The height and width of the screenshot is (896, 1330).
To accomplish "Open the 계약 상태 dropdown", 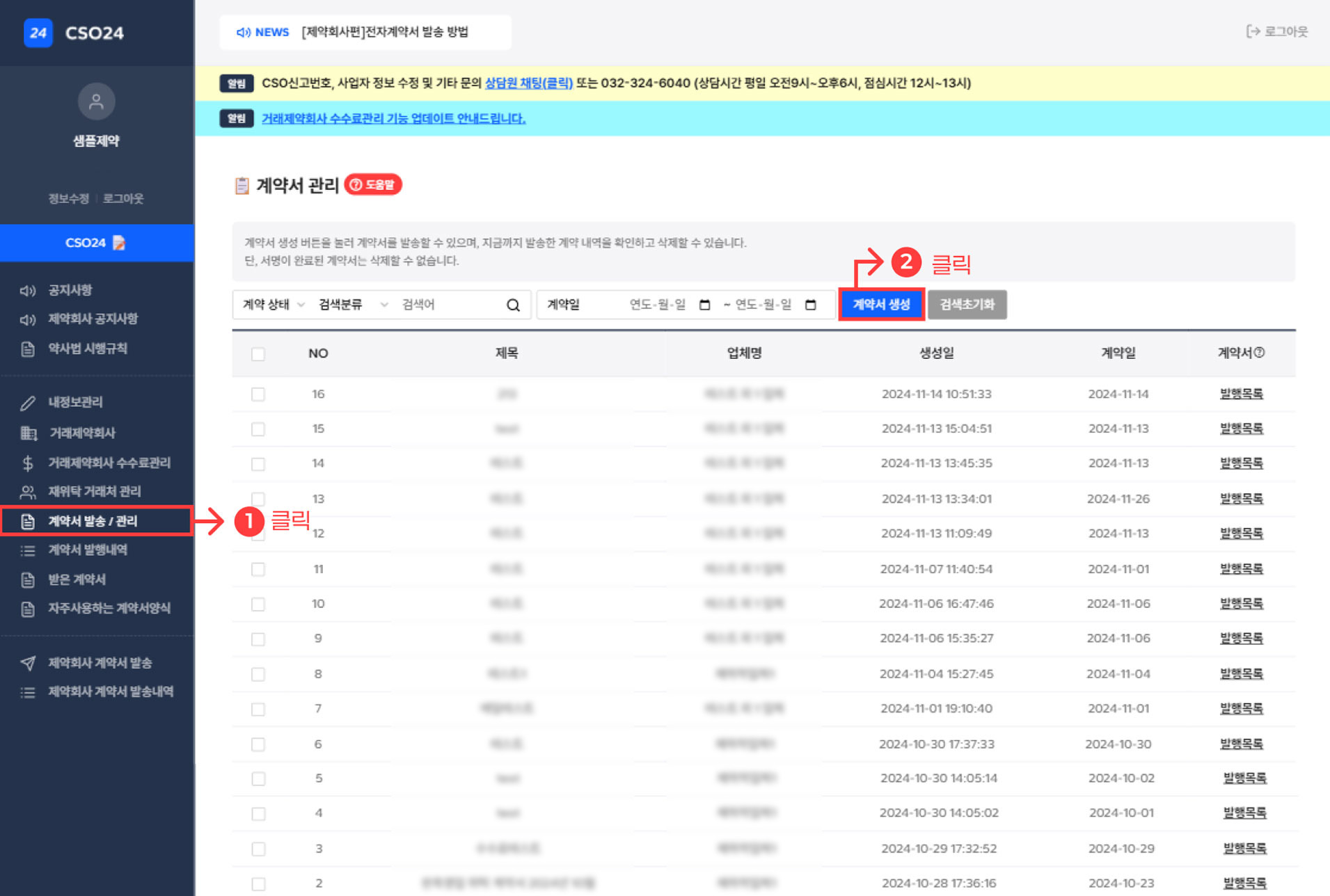I will coord(273,305).
